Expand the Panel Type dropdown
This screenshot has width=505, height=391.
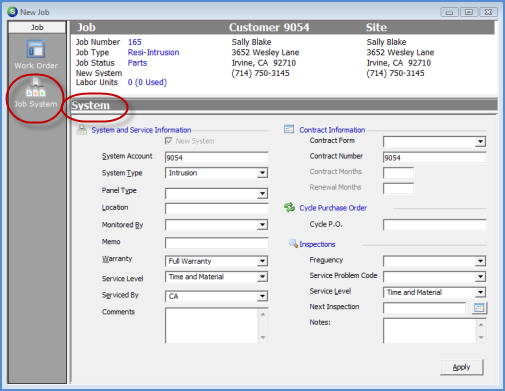pyautogui.click(x=262, y=194)
